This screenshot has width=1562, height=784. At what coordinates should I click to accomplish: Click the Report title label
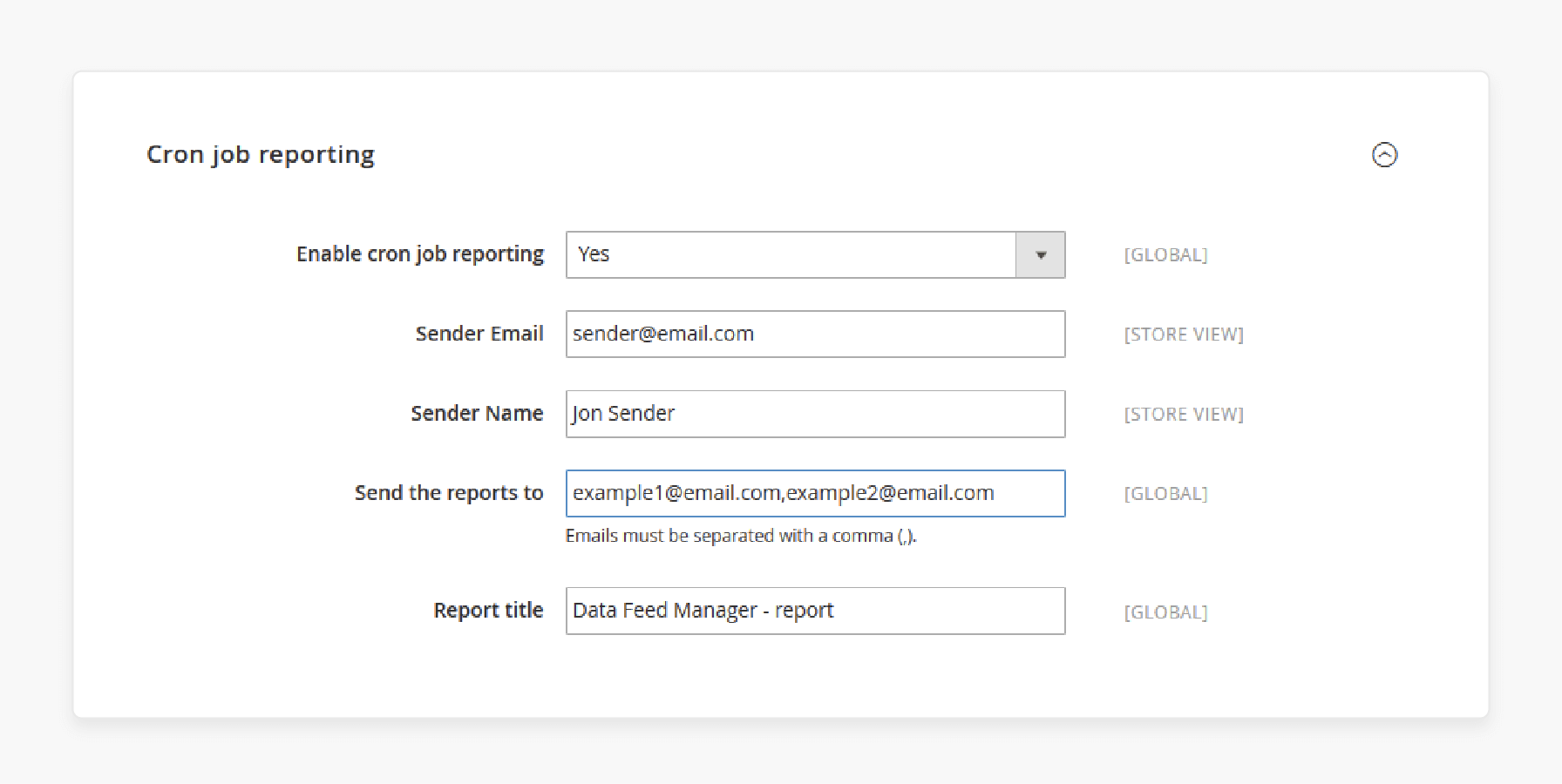click(488, 611)
